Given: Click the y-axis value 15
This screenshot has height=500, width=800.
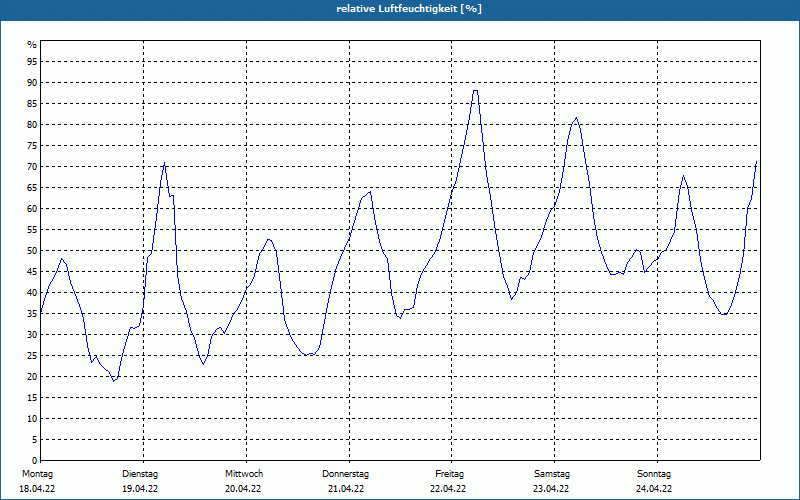Looking at the screenshot, I should coord(32,397).
